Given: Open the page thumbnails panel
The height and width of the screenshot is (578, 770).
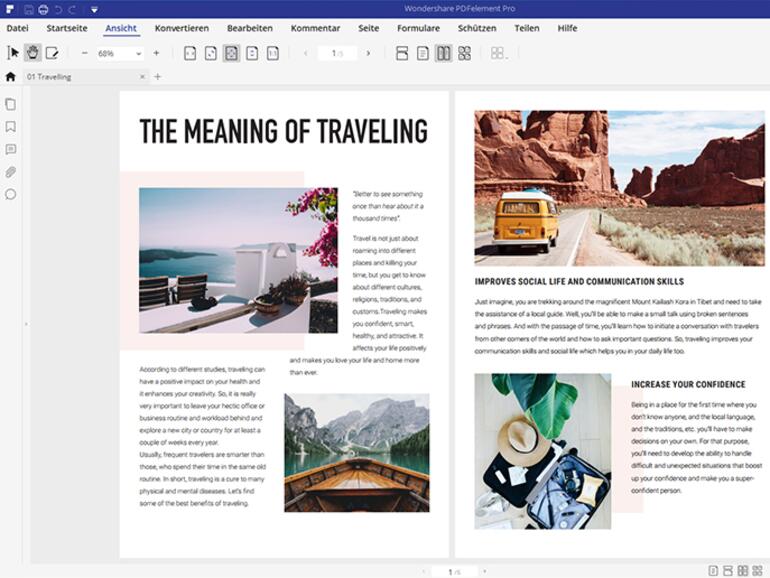Looking at the screenshot, I should coord(11,104).
